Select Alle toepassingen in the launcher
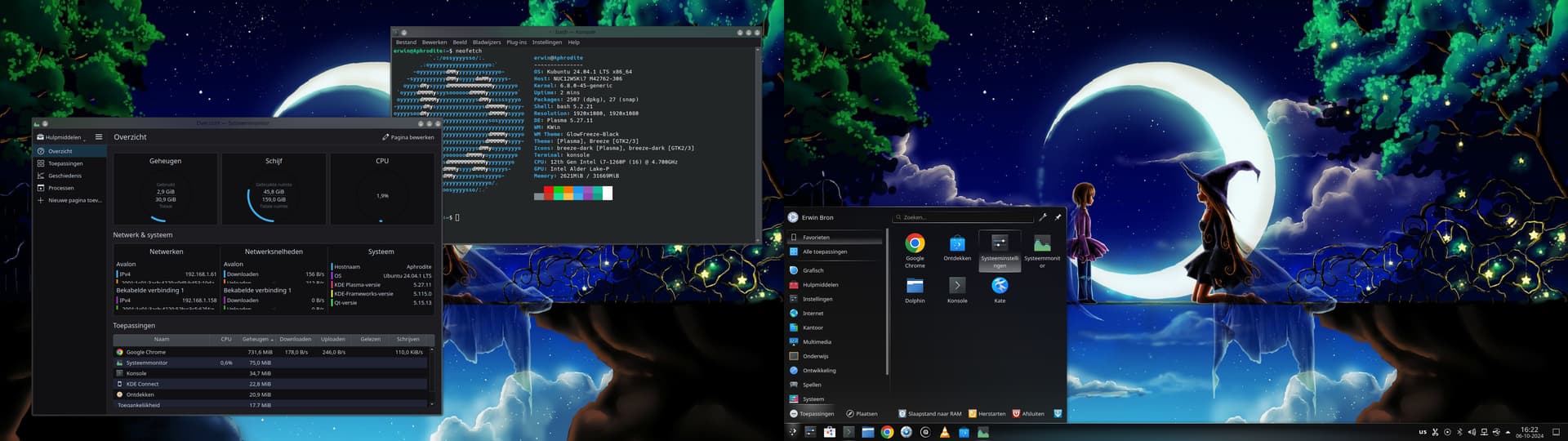 [x=835, y=252]
